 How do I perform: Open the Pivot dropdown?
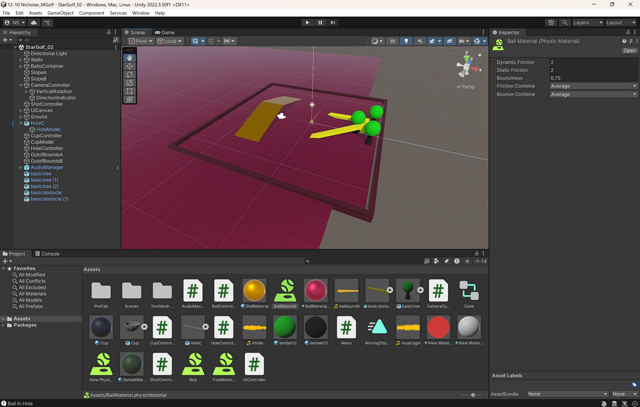[x=141, y=41]
